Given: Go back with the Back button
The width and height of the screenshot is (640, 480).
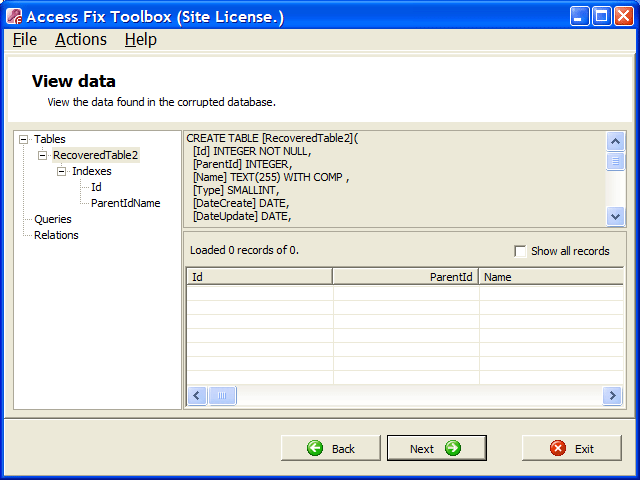Looking at the screenshot, I should pos(331,448).
